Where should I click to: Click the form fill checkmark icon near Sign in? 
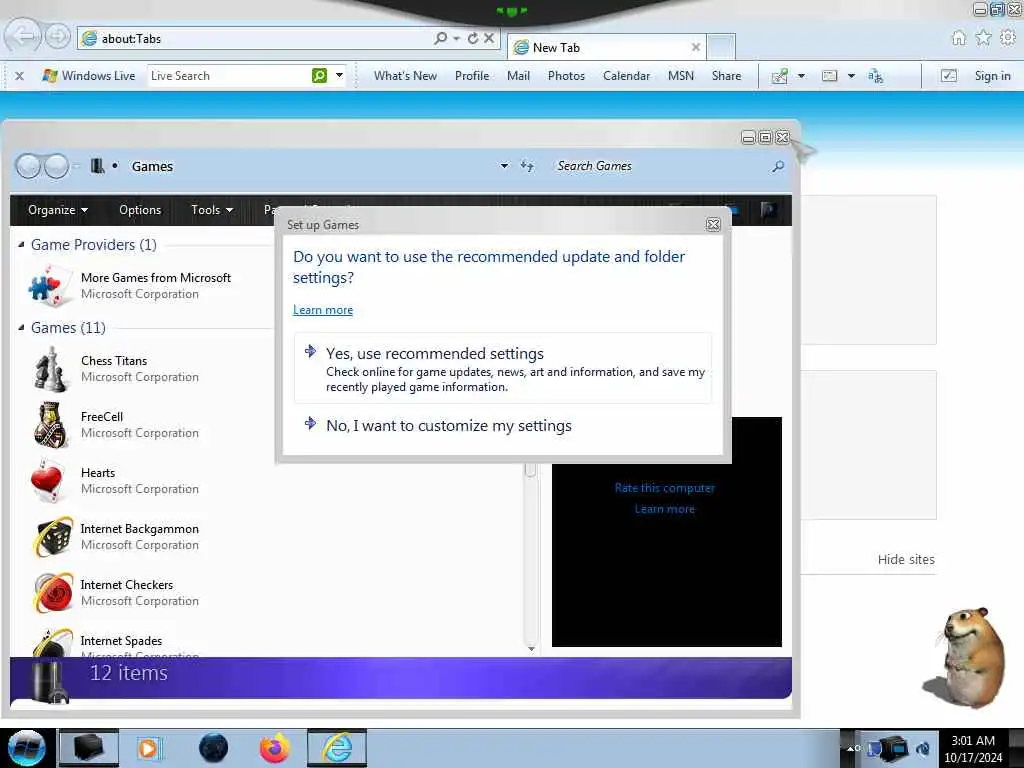(949, 76)
